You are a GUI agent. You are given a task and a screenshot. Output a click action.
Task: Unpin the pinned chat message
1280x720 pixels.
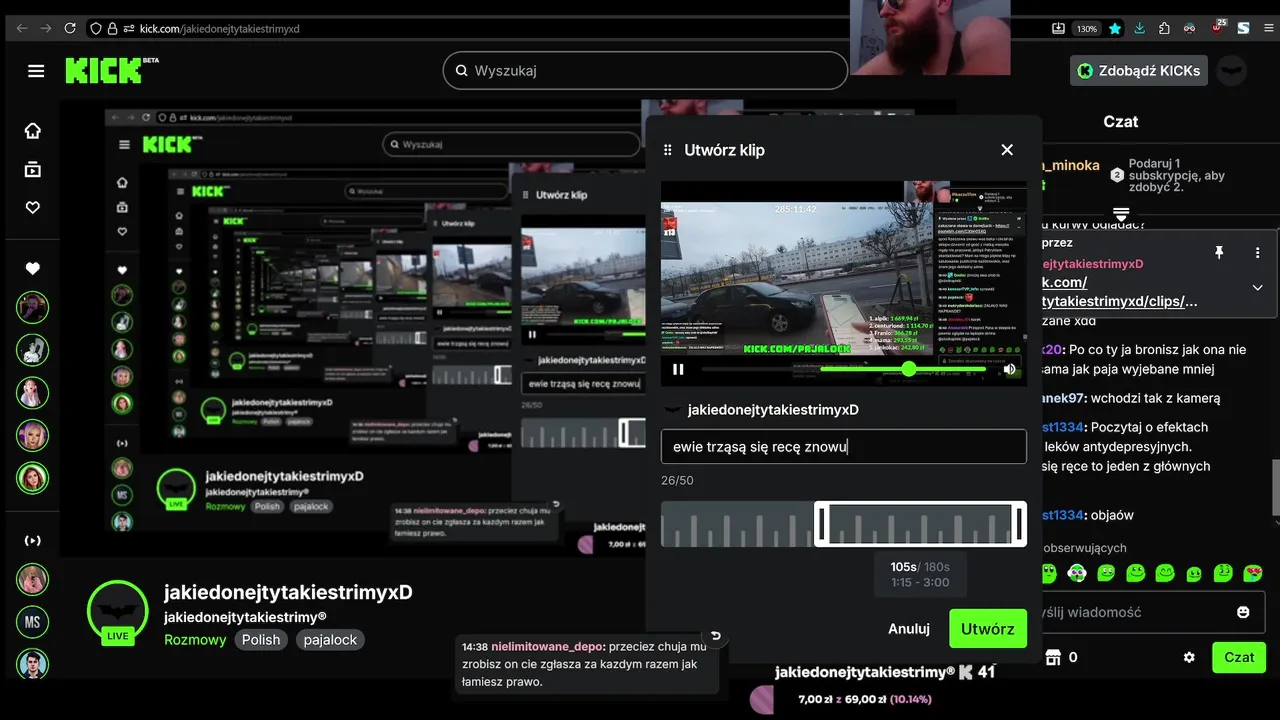(x=1218, y=253)
